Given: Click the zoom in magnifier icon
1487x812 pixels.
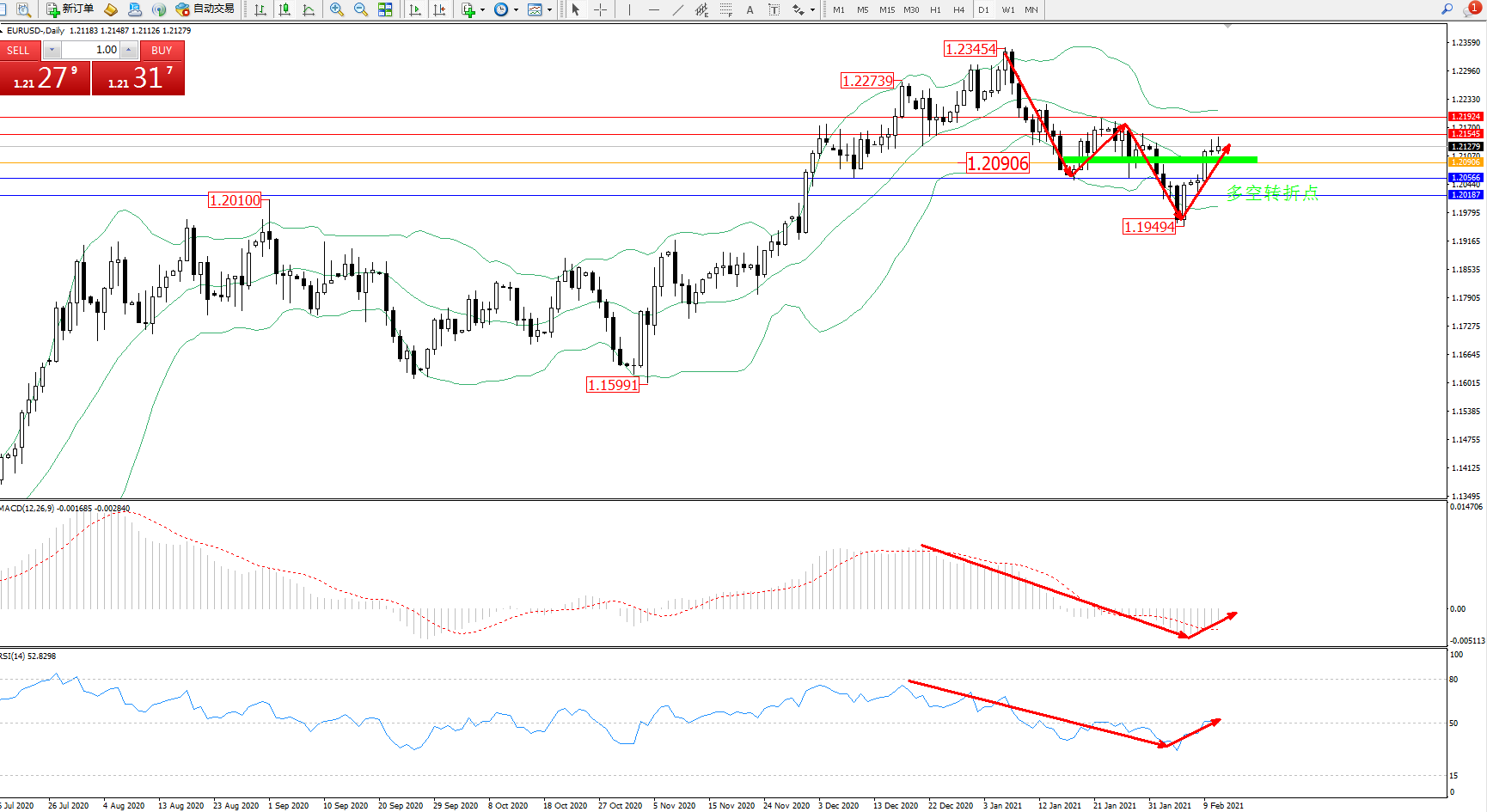Looking at the screenshot, I should tap(337, 9).
